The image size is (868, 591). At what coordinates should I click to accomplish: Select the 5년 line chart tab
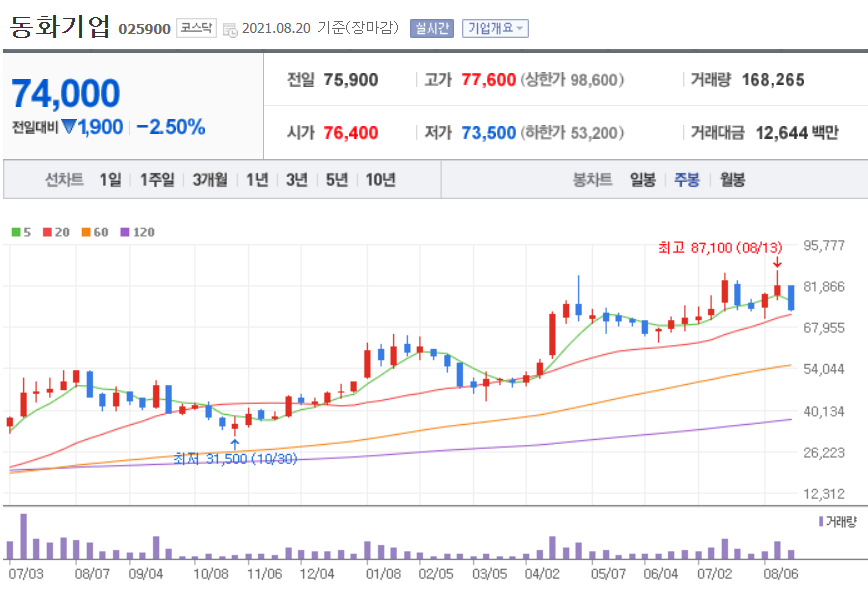tap(337, 179)
